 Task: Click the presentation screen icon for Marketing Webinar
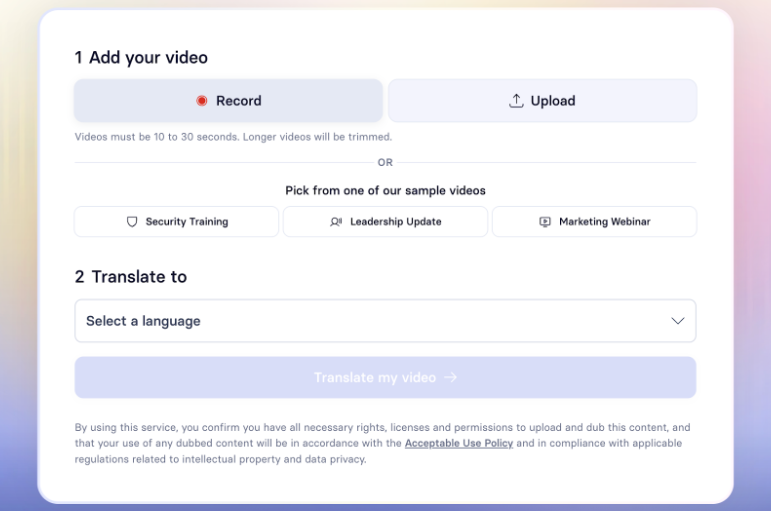545,222
